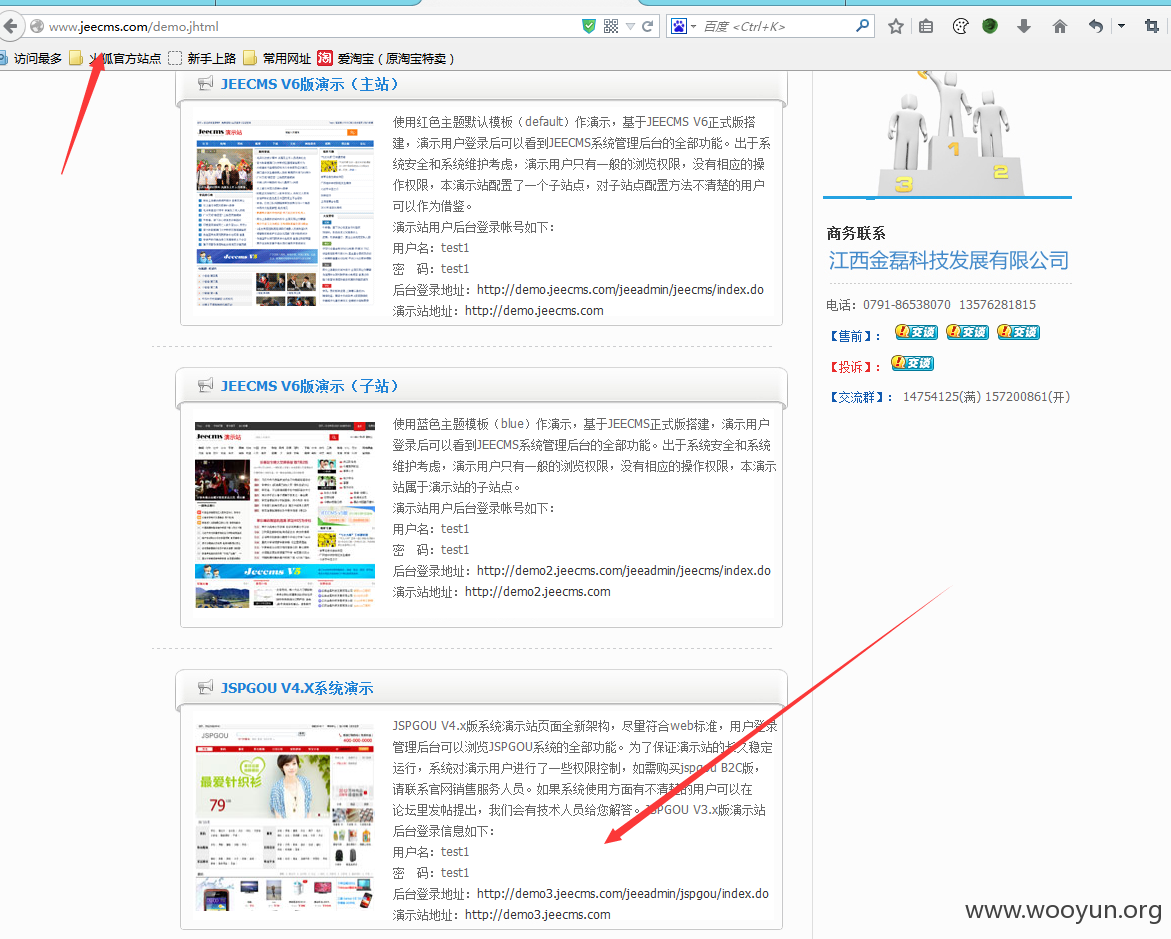Viewport: 1171px width, 939px height.
Task: Click the http://demo.jeecms.com site URL
Action: coord(534,311)
